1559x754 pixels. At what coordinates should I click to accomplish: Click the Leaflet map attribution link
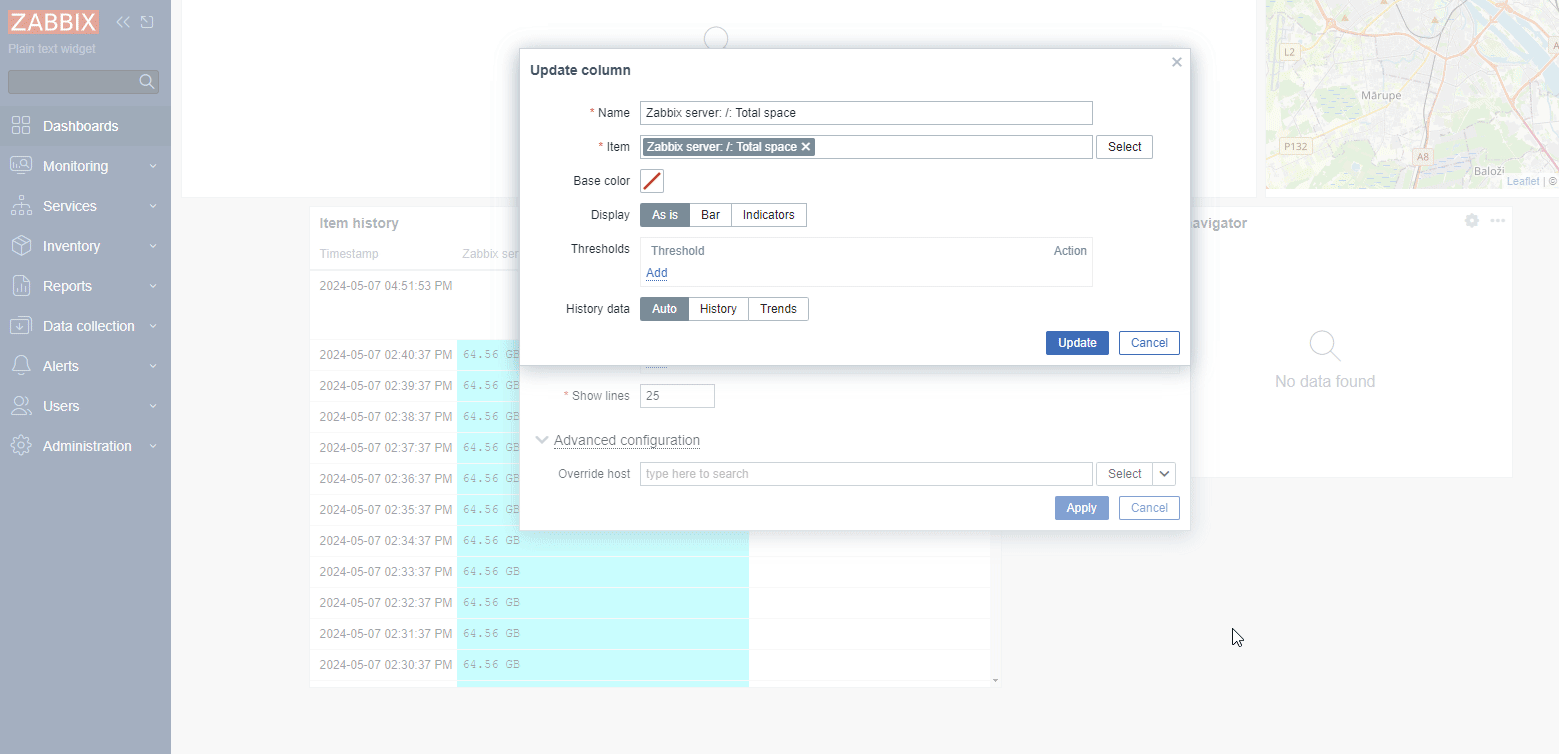pos(1523,182)
